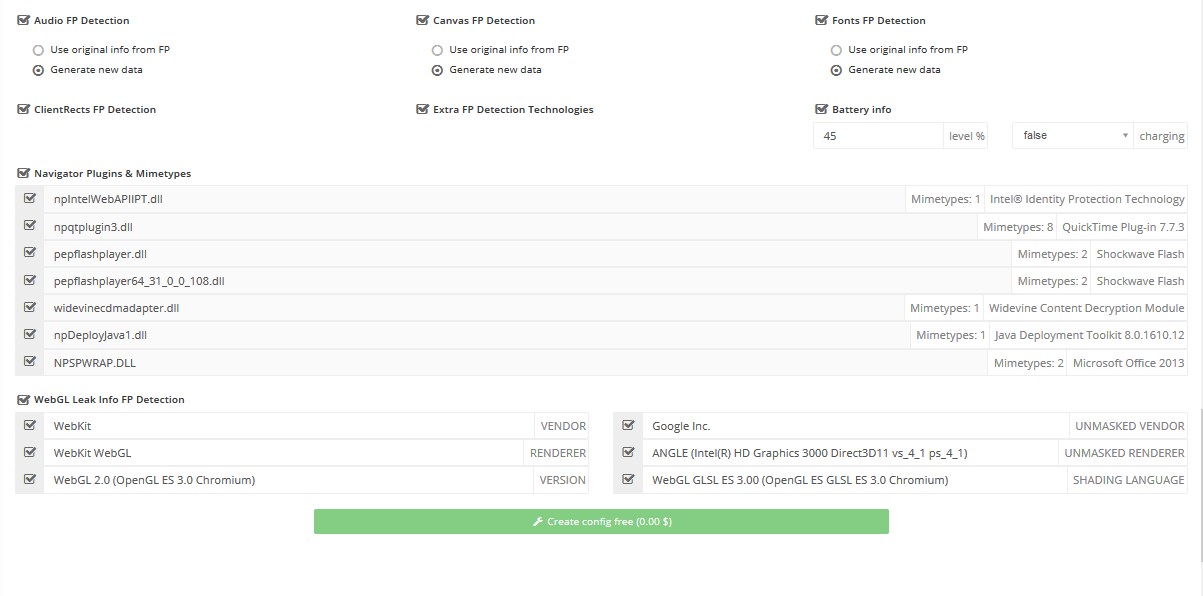Select 'Use original info from FP' for Canvas
Viewport: 1203px width, 596px height.
point(438,50)
